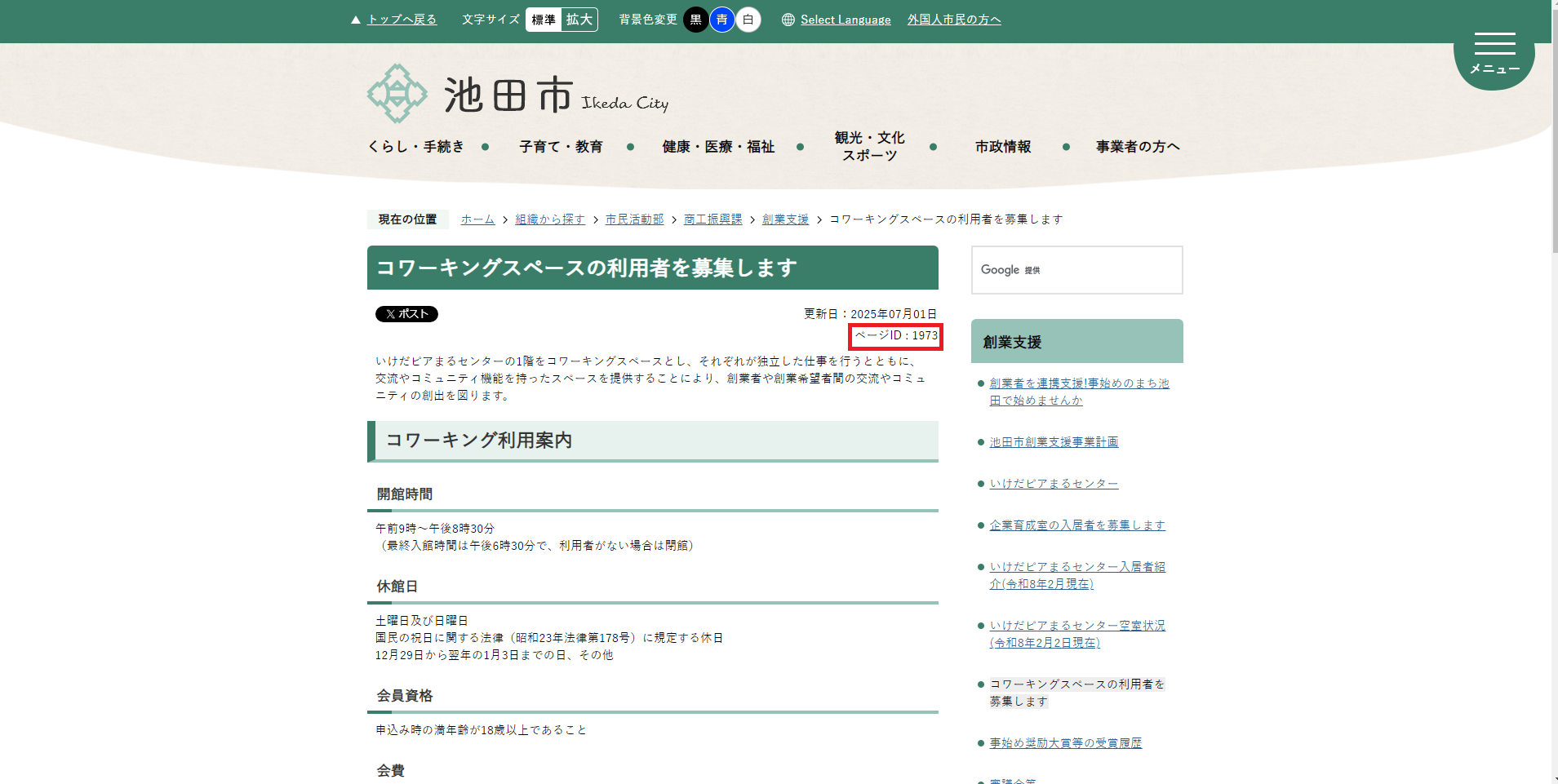Image resolution: width=1558 pixels, height=784 pixels.
Task: Expand the 子育て・教育 navigation menu
Action: [x=562, y=147]
